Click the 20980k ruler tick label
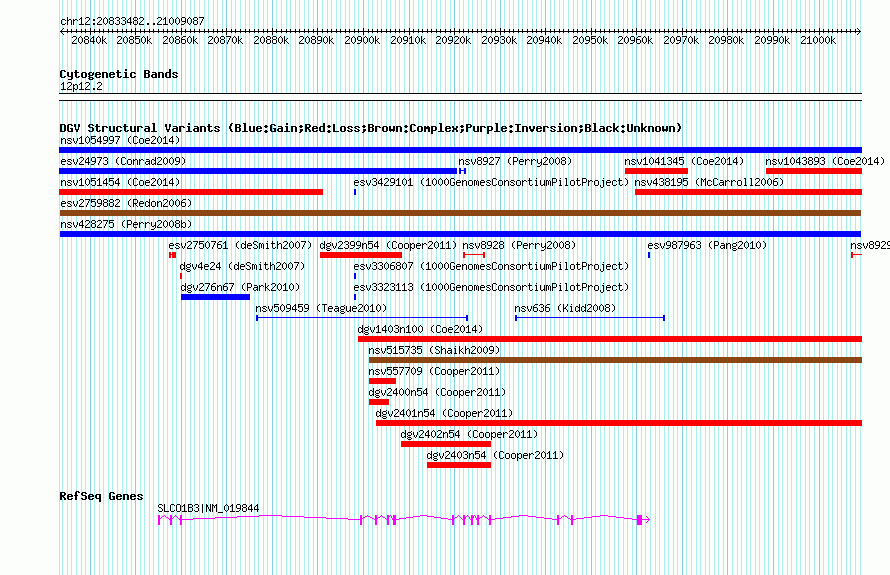This screenshot has width=890, height=575. (x=726, y=41)
